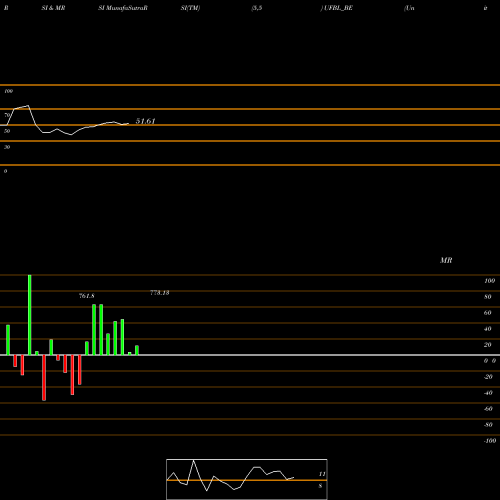500x500 pixels.
Task: Click the UFBL_BE symbol in the header
Action: [x=338, y=8]
